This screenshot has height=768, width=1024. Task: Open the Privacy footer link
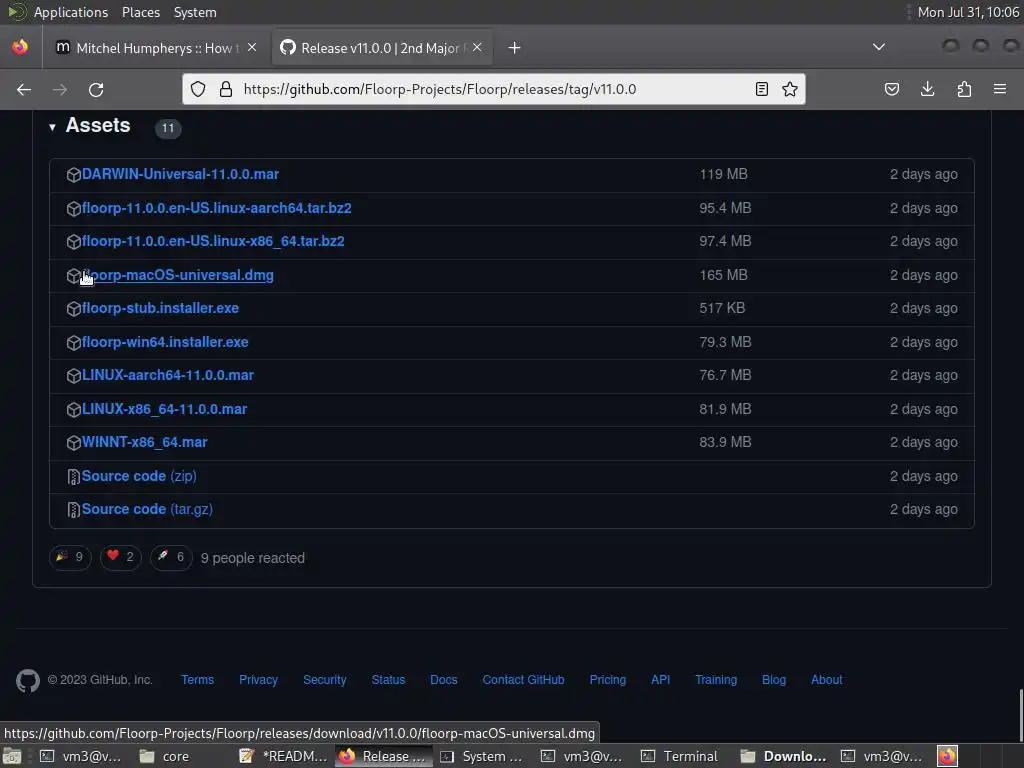258,680
